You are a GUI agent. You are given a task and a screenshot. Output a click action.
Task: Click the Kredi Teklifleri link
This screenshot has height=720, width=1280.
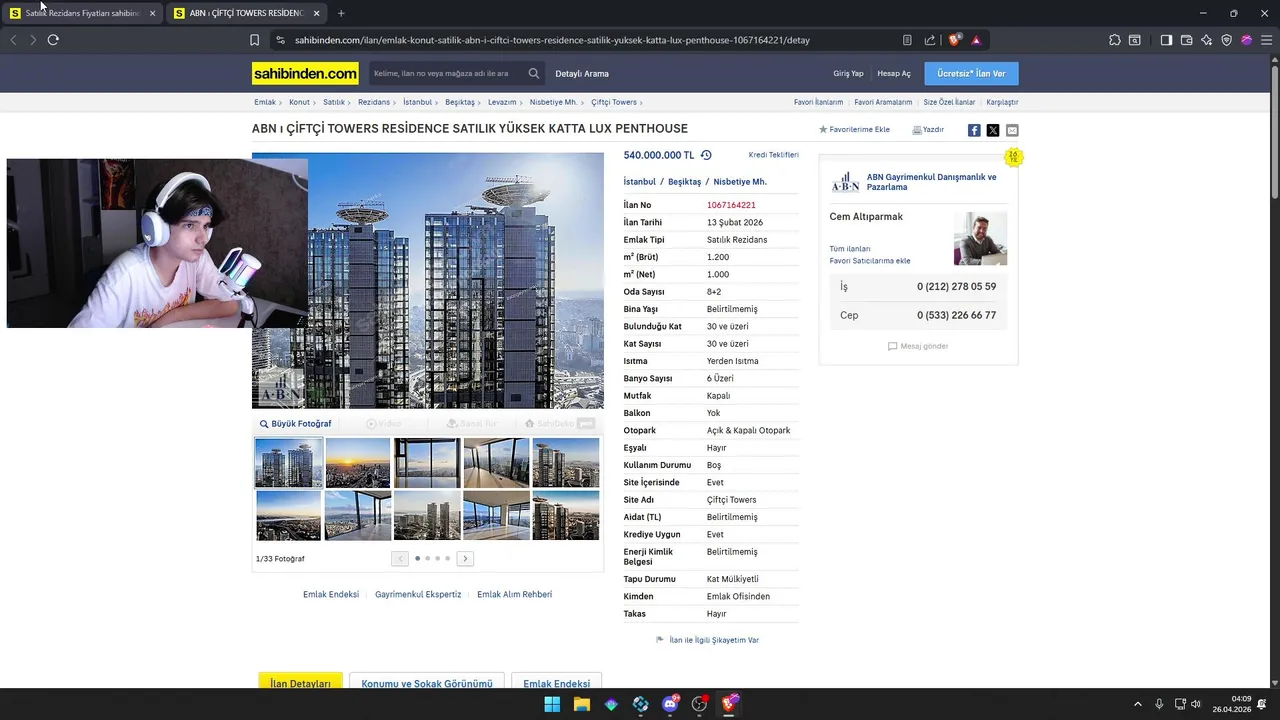click(x=774, y=155)
